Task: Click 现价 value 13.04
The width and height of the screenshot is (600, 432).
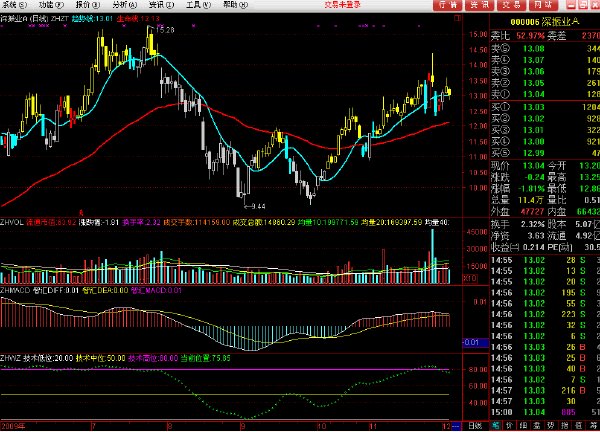Action: pos(533,166)
